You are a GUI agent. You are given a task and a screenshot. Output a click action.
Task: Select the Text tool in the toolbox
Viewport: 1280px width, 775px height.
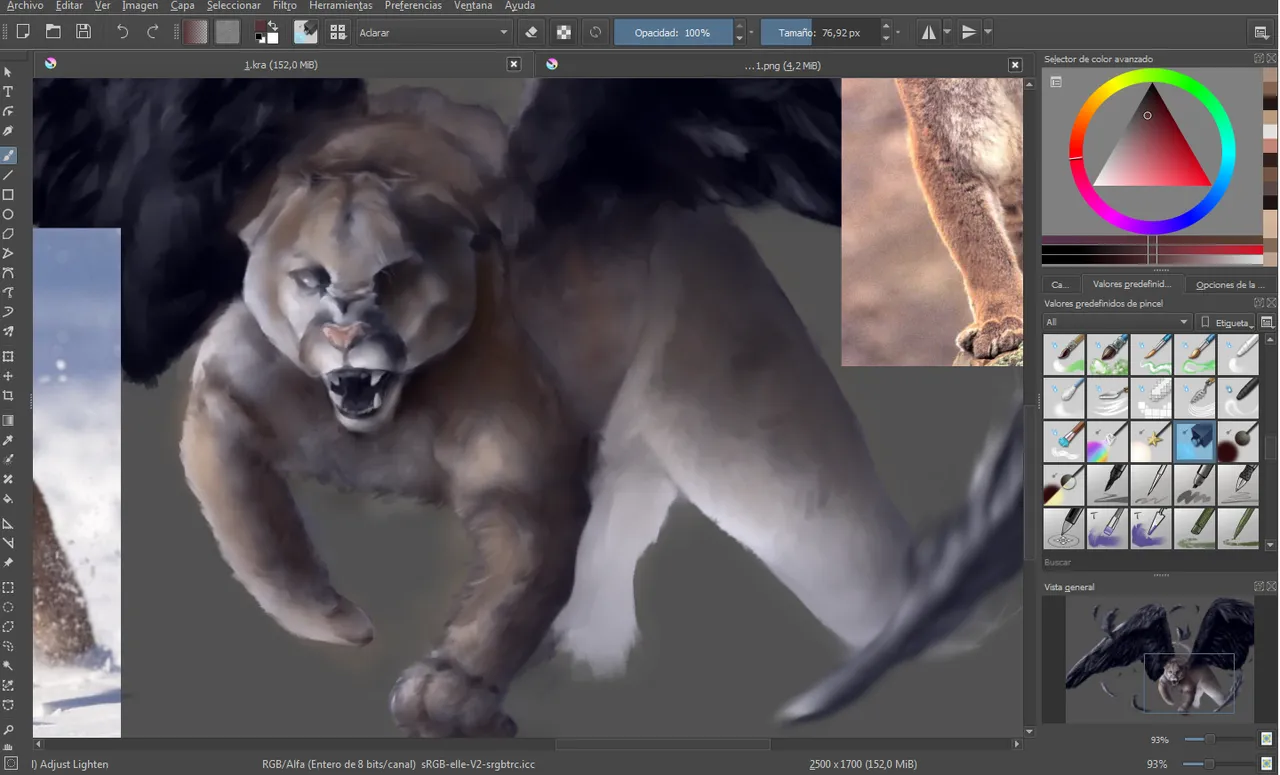pyautogui.click(x=8, y=92)
